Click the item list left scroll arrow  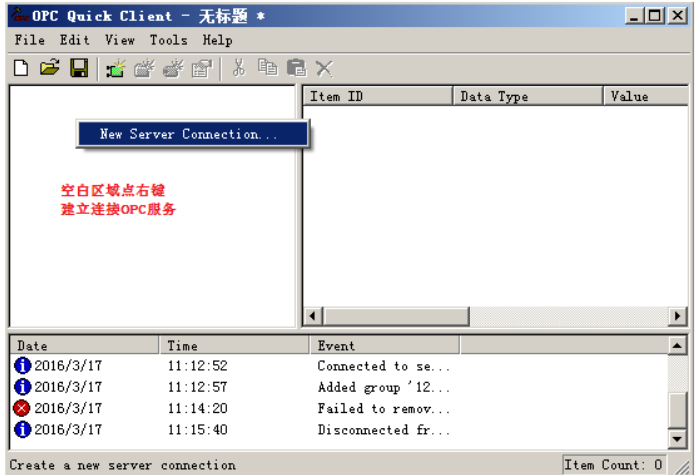pos(313,316)
